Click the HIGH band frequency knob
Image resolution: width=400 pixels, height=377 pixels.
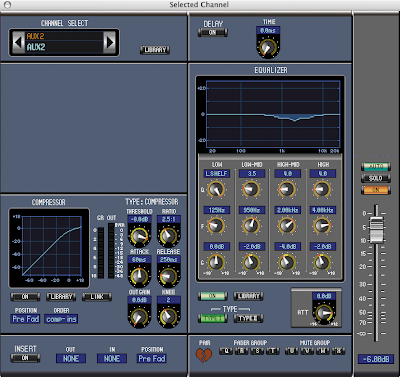322,226
